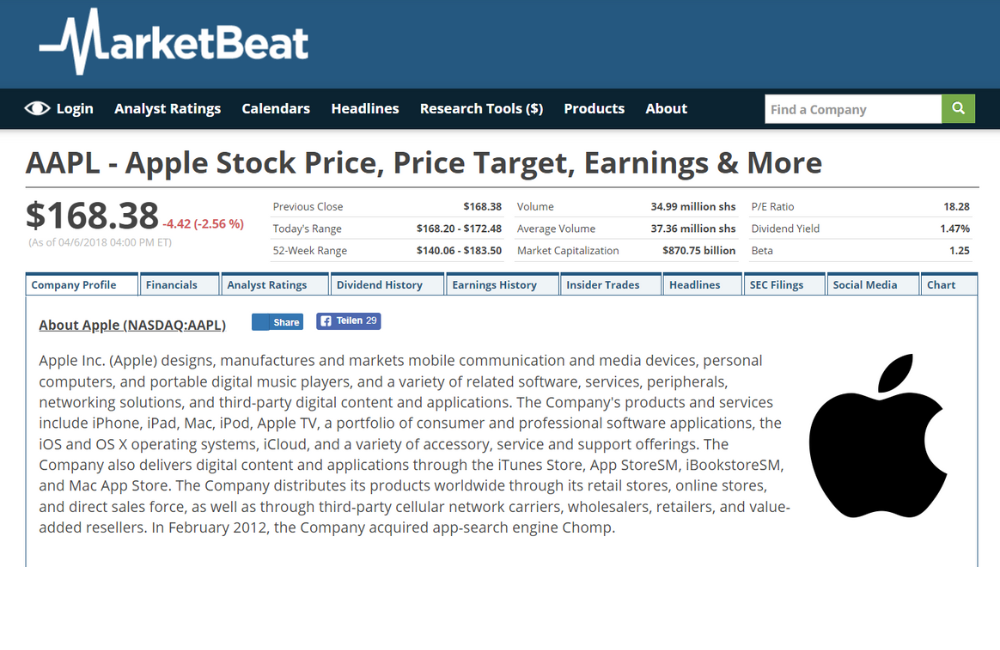Click the Facebook Teilen share button
Viewport: 1000px width, 650px height.
pos(349,321)
